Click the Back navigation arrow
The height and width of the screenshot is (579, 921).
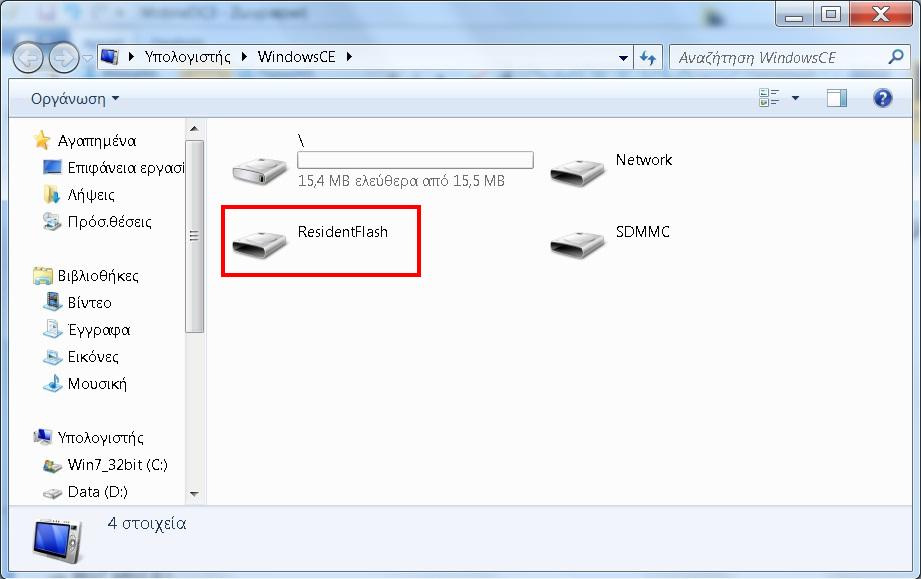click(28, 58)
